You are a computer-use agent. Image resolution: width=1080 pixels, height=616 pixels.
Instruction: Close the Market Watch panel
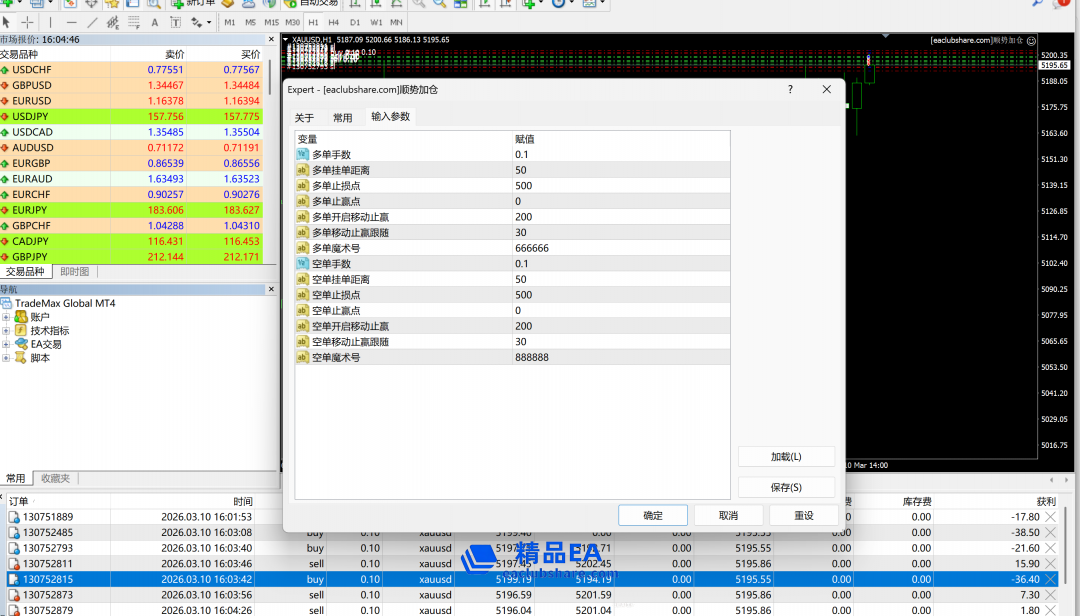[271, 40]
